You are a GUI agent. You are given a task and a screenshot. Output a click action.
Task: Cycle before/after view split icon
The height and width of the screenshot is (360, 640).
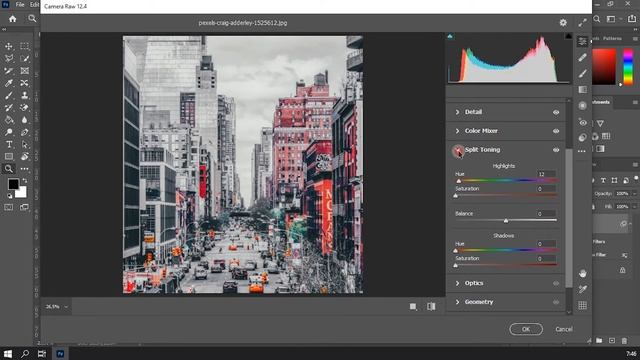(x=431, y=307)
